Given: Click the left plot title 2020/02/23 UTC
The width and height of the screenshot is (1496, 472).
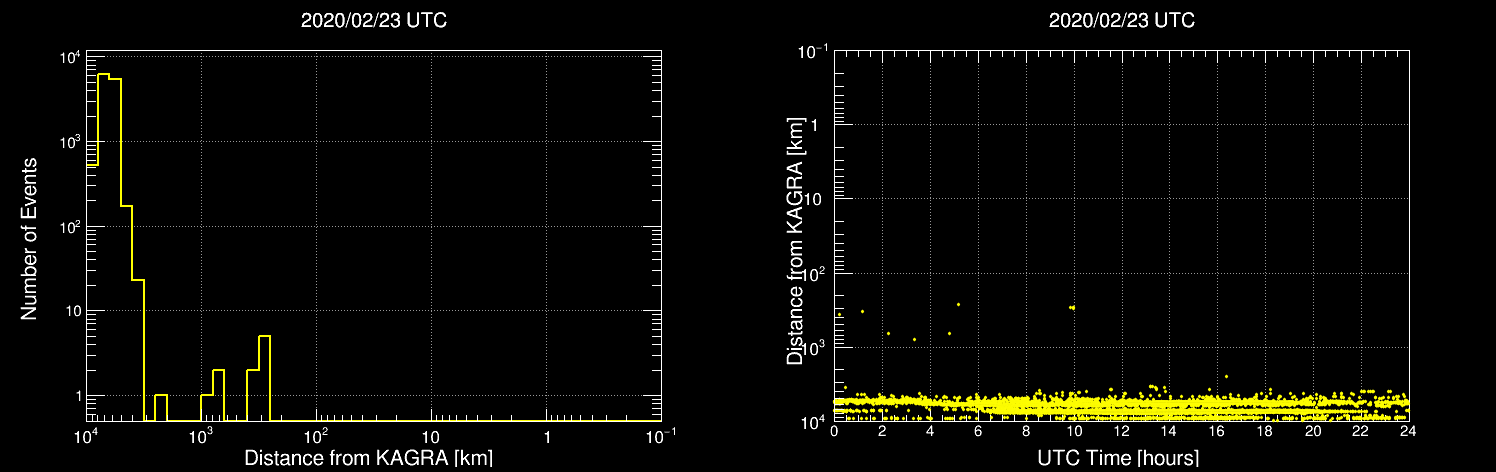Looking at the screenshot, I should [x=373, y=21].
